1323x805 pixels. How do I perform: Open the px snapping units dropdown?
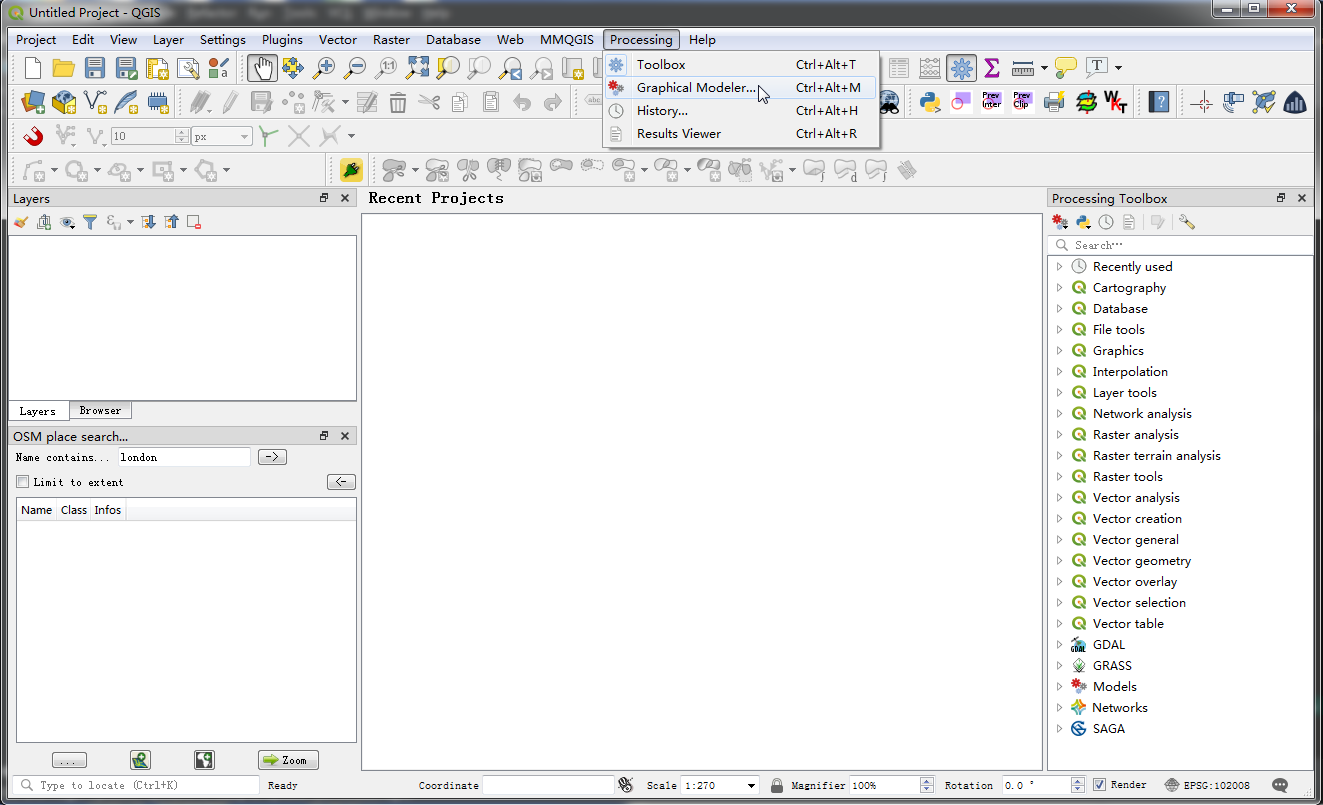tap(222, 136)
